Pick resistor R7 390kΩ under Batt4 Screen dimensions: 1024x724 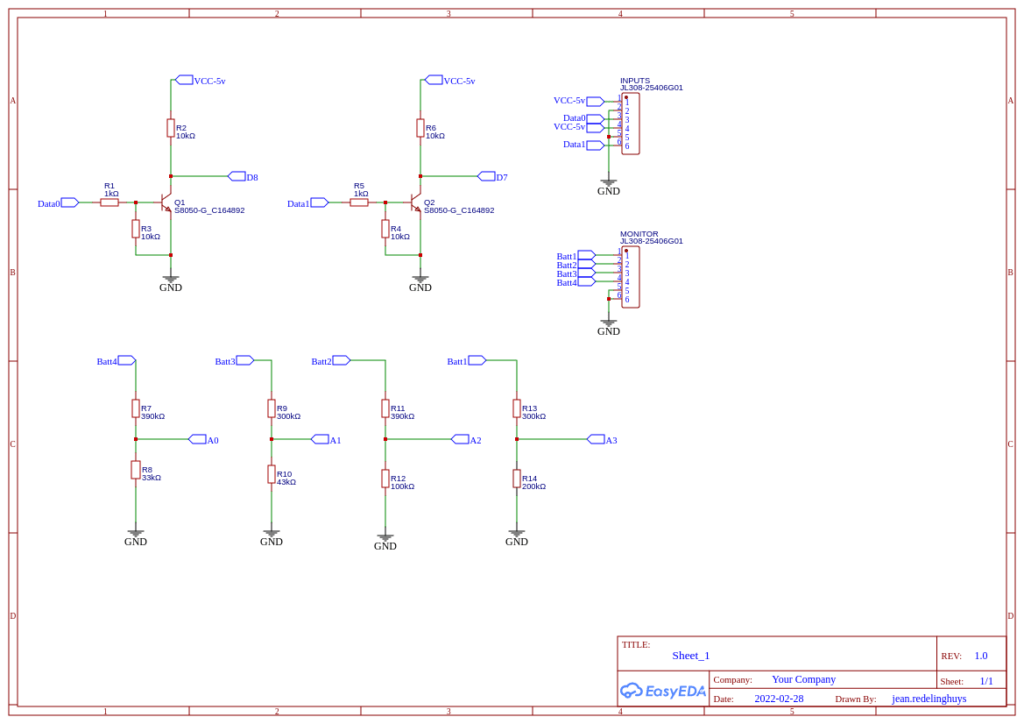[135, 408]
